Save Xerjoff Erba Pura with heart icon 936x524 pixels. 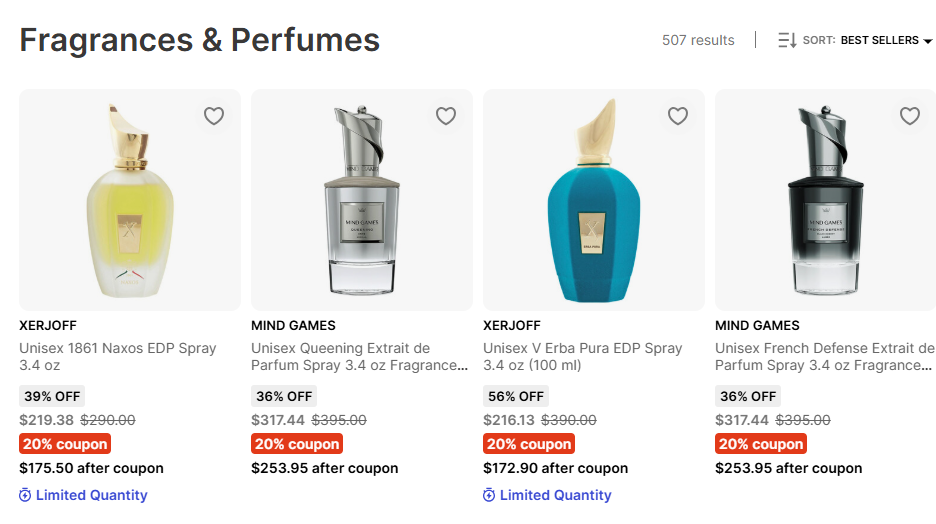pyautogui.click(x=678, y=116)
